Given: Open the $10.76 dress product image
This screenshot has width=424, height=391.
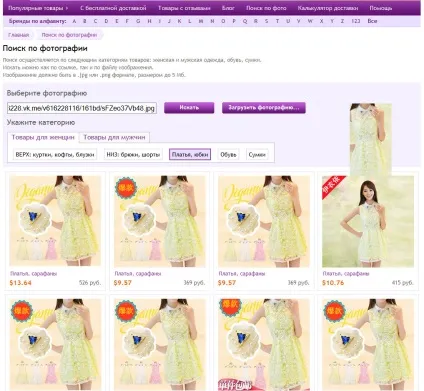Looking at the screenshot, I should [368, 221].
